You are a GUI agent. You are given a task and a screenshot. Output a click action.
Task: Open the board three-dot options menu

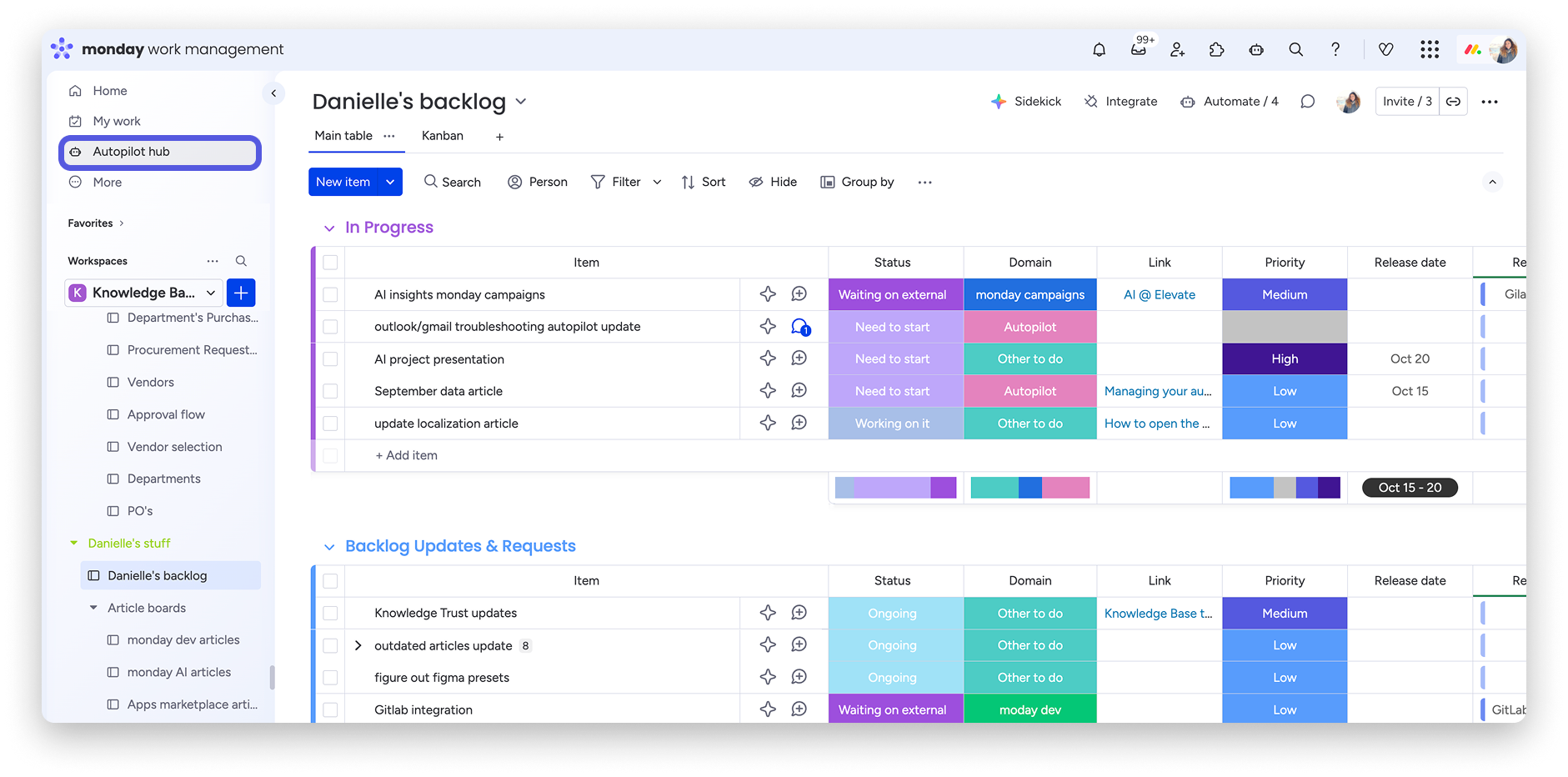(1490, 102)
